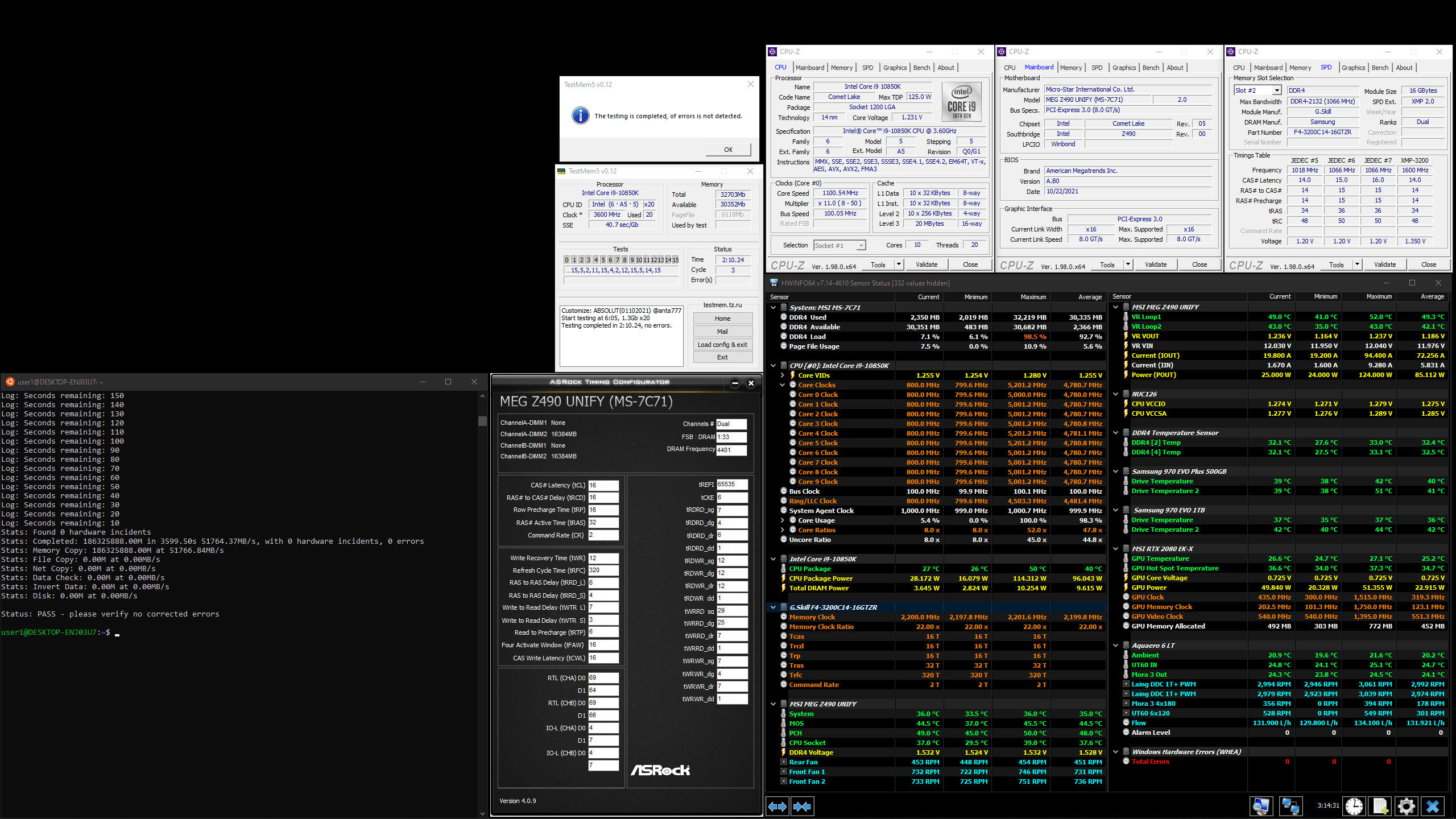The height and width of the screenshot is (819, 1456).
Task: Click HWiNFO64 title bar app icon
Action: (x=773, y=283)
